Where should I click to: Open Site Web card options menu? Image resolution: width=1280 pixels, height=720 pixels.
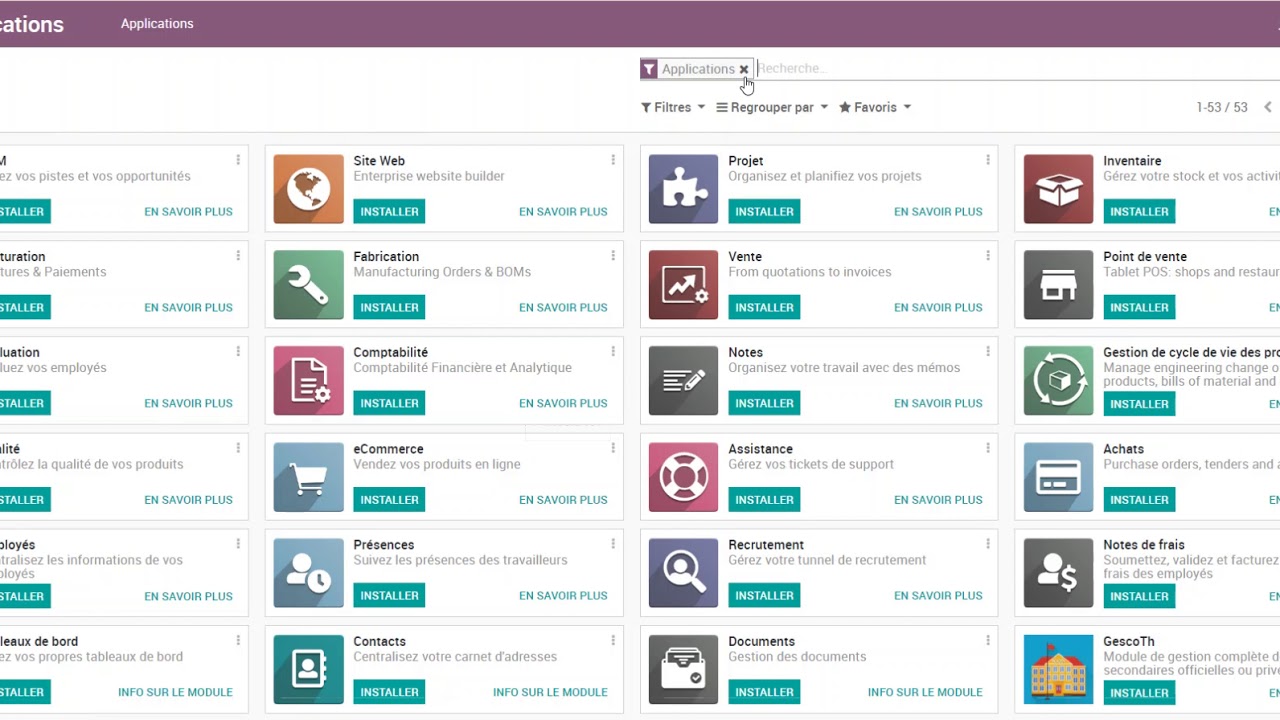613,160
